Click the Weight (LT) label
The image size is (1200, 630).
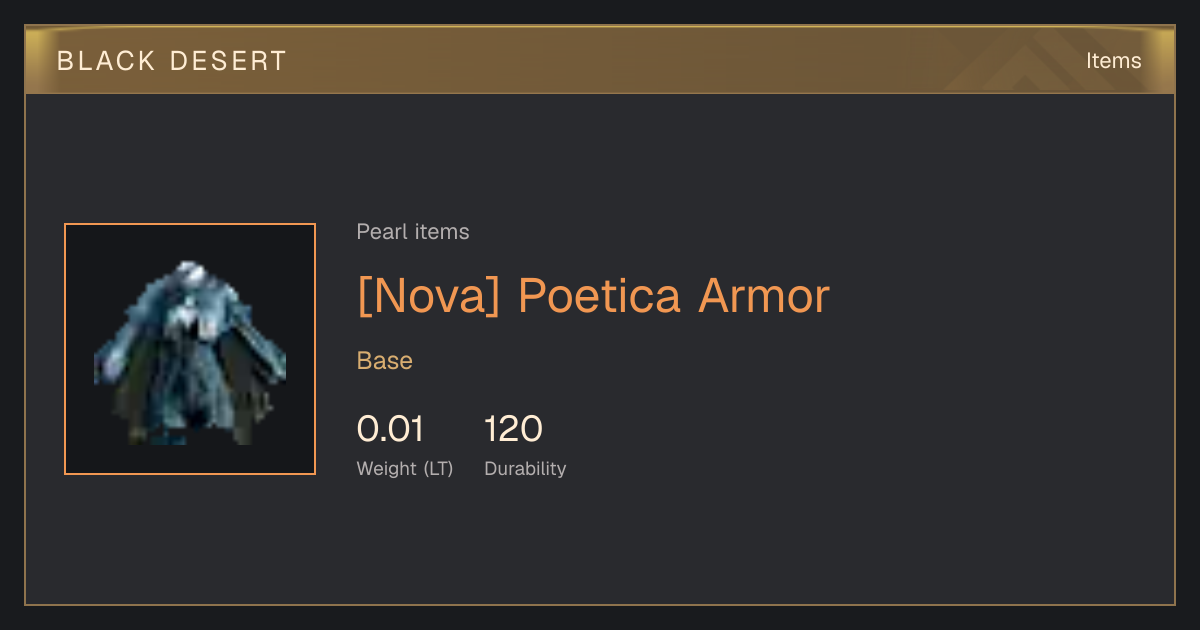point(405,469)
